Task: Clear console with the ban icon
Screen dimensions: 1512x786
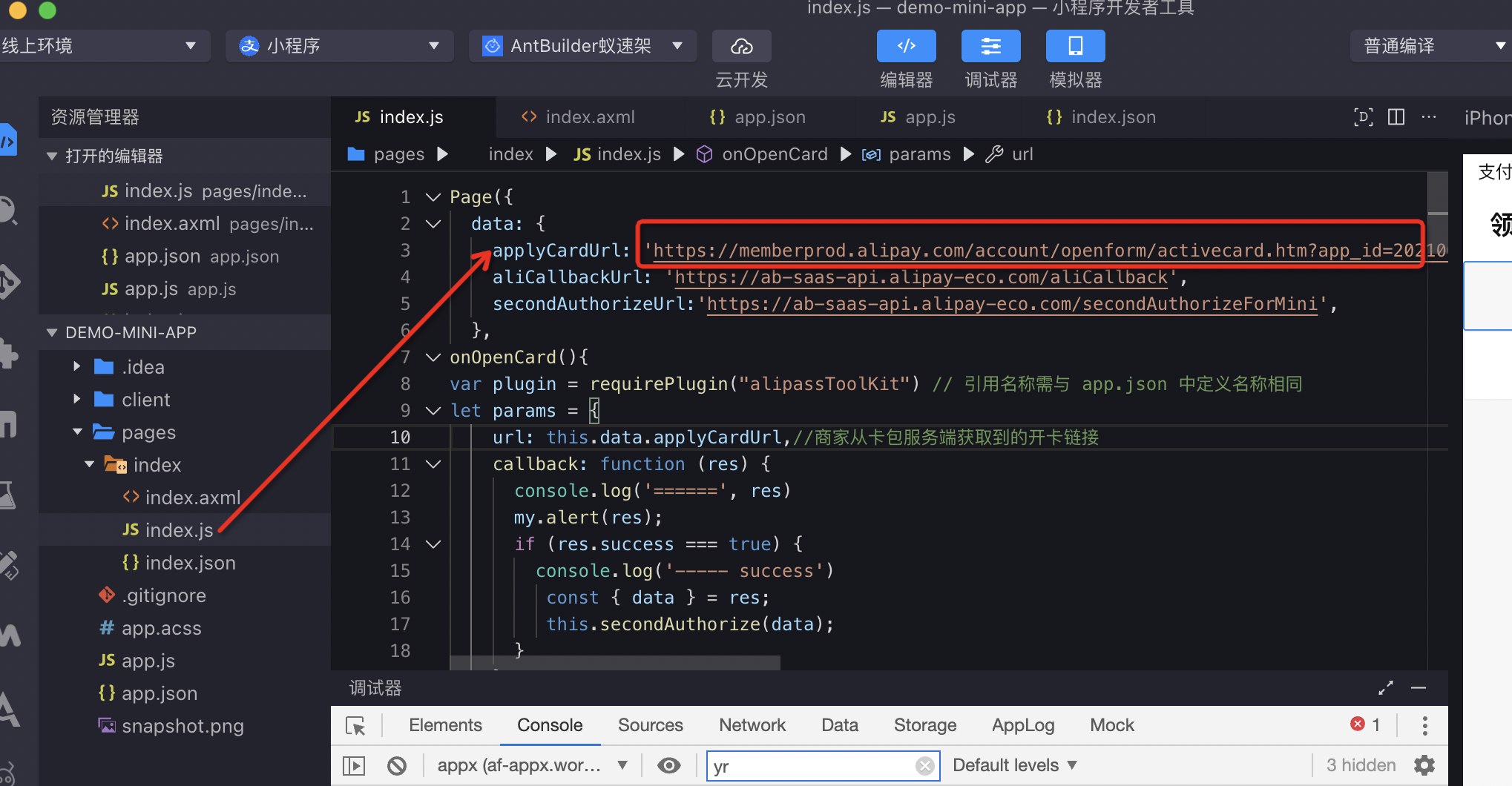Action: (397, 765)
